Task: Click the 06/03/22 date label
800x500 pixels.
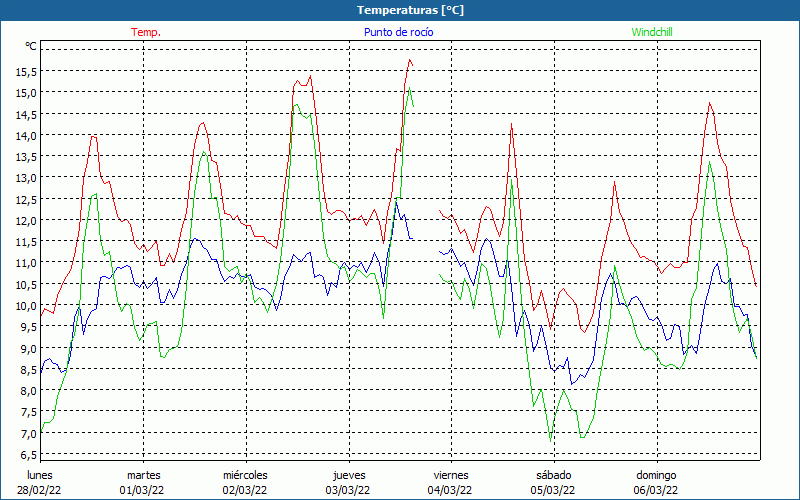Action: (x=656, y=490)
